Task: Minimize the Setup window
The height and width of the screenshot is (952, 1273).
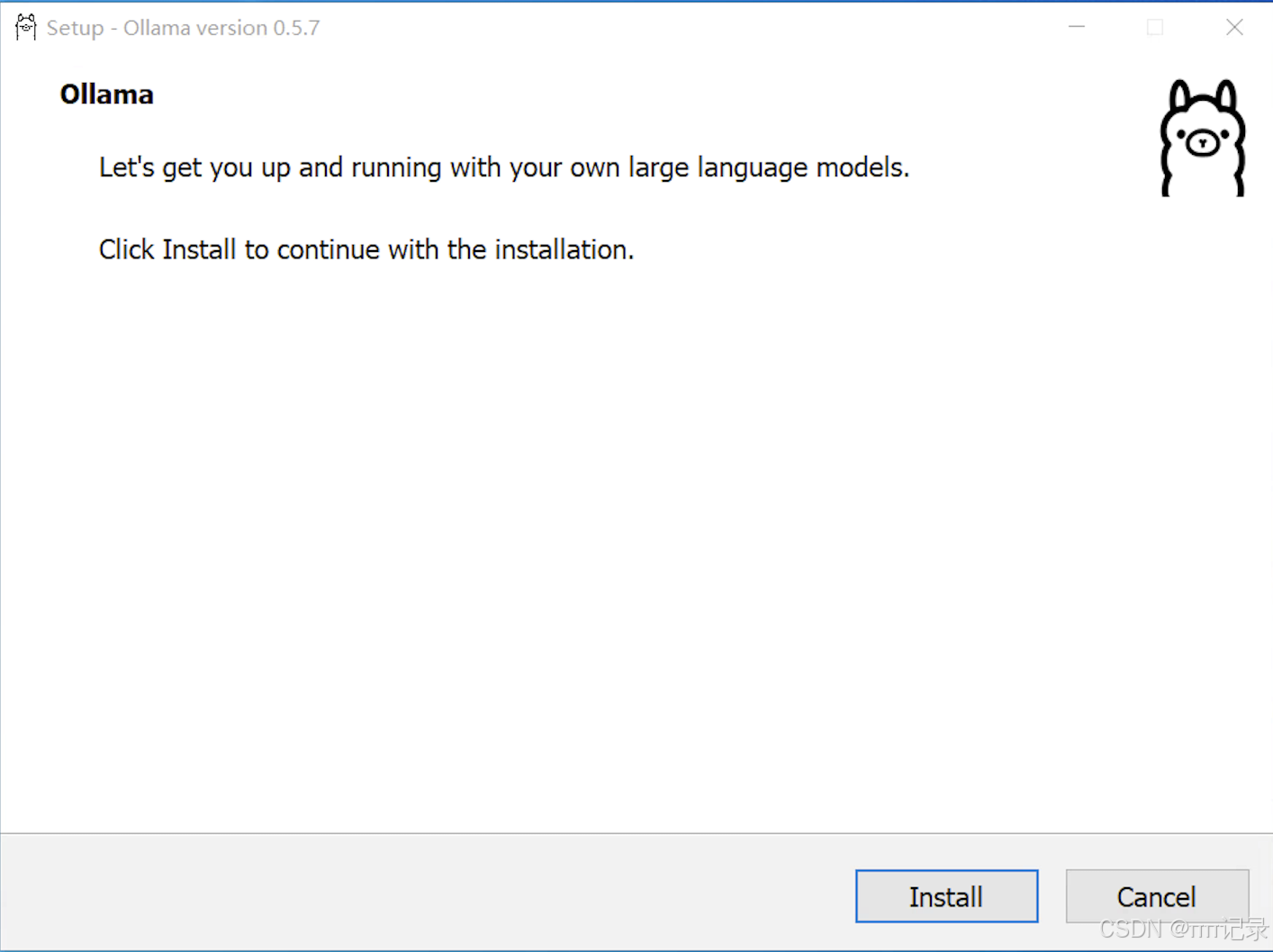Action: pyautogui.click(x=1077, y=27)
